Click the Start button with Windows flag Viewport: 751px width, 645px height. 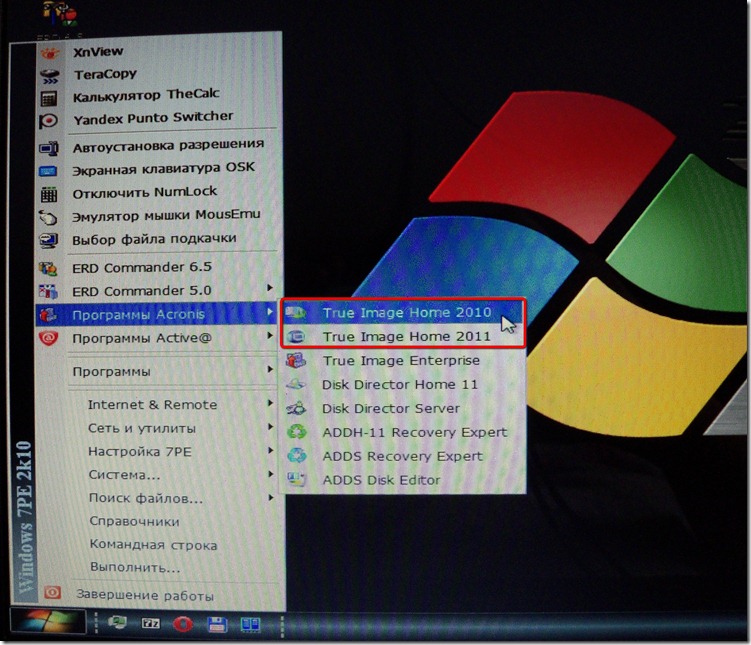[x=48, y=622]
